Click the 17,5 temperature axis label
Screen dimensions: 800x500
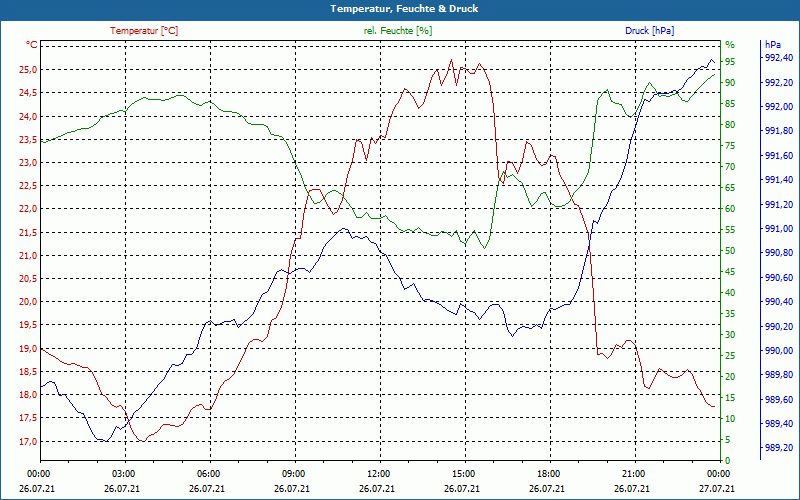pos(28,418)
